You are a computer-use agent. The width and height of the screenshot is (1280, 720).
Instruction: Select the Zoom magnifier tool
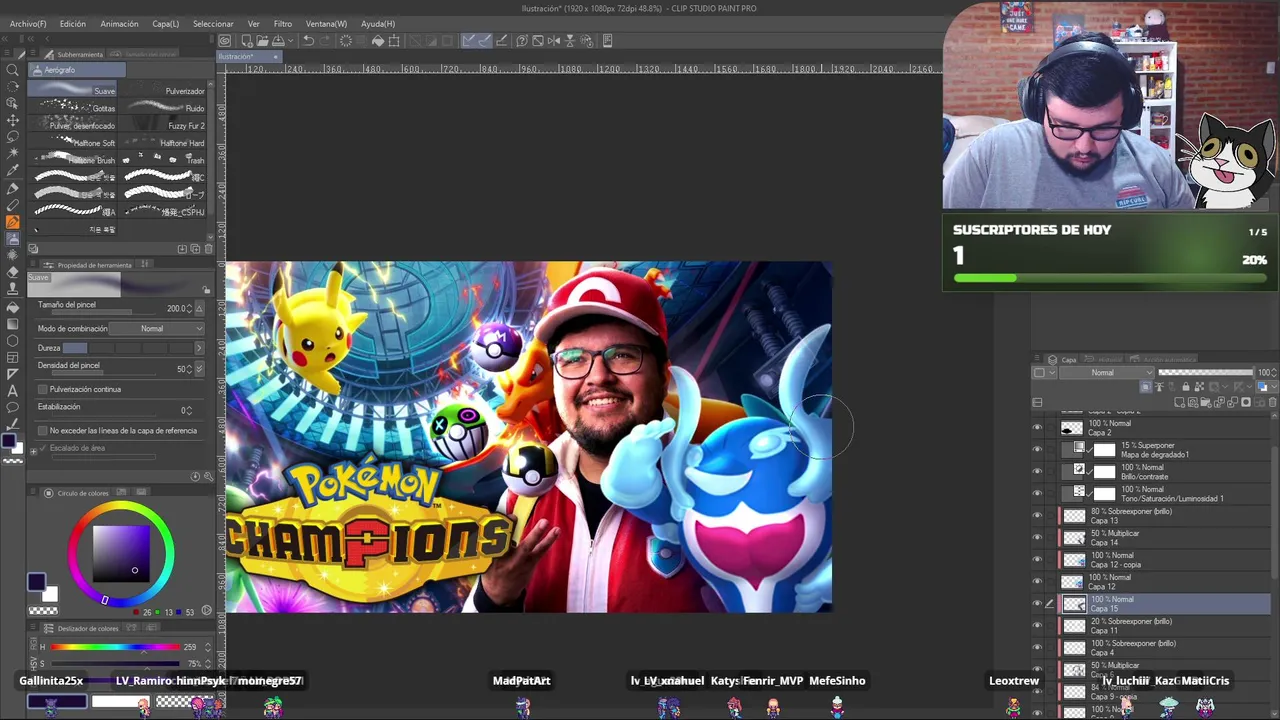coord(13,69)
